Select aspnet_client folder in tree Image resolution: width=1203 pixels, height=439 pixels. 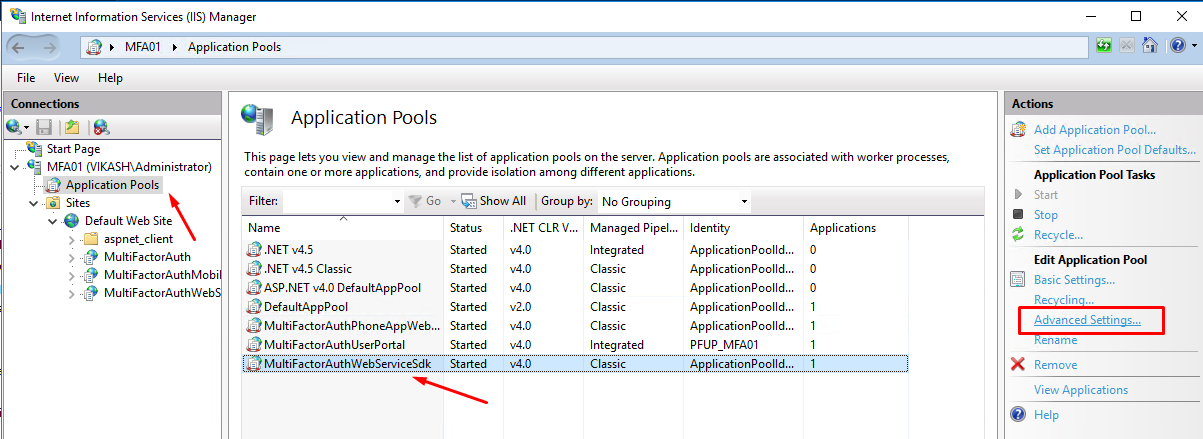tap(138, 239)
